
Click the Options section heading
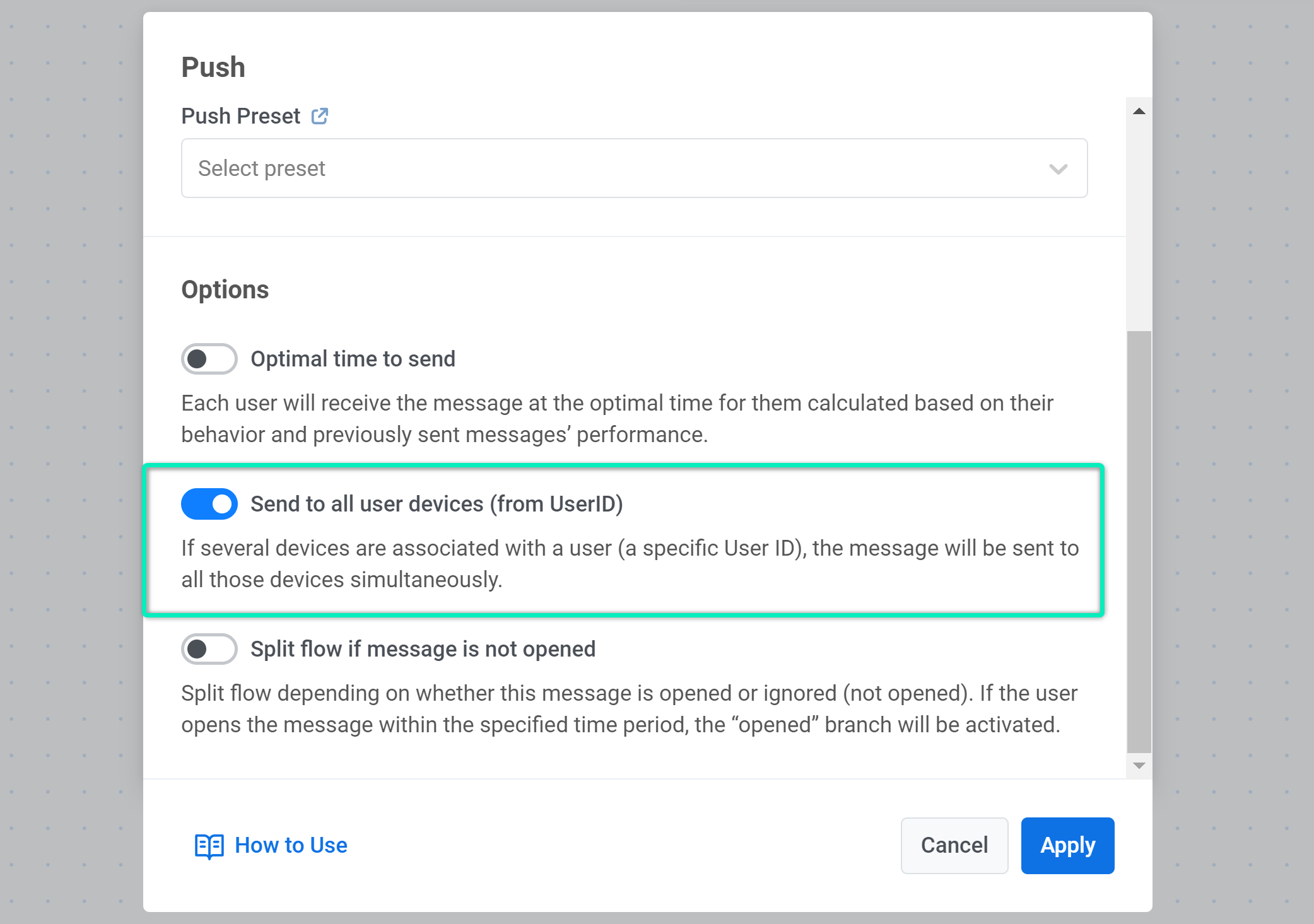click(225, 289)
